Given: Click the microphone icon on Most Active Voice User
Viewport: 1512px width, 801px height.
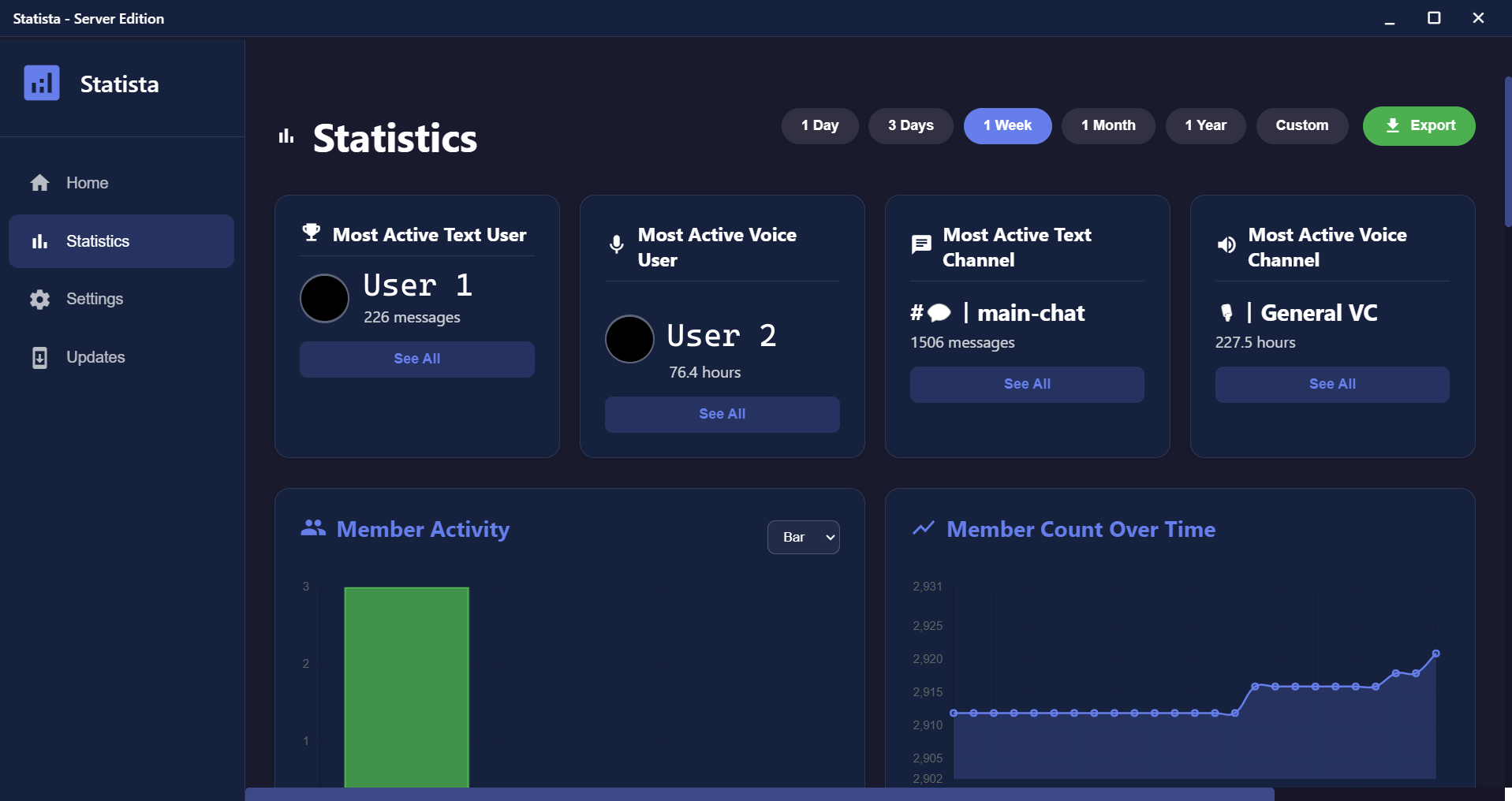Looking at the screenshot, I should [616, 245].
